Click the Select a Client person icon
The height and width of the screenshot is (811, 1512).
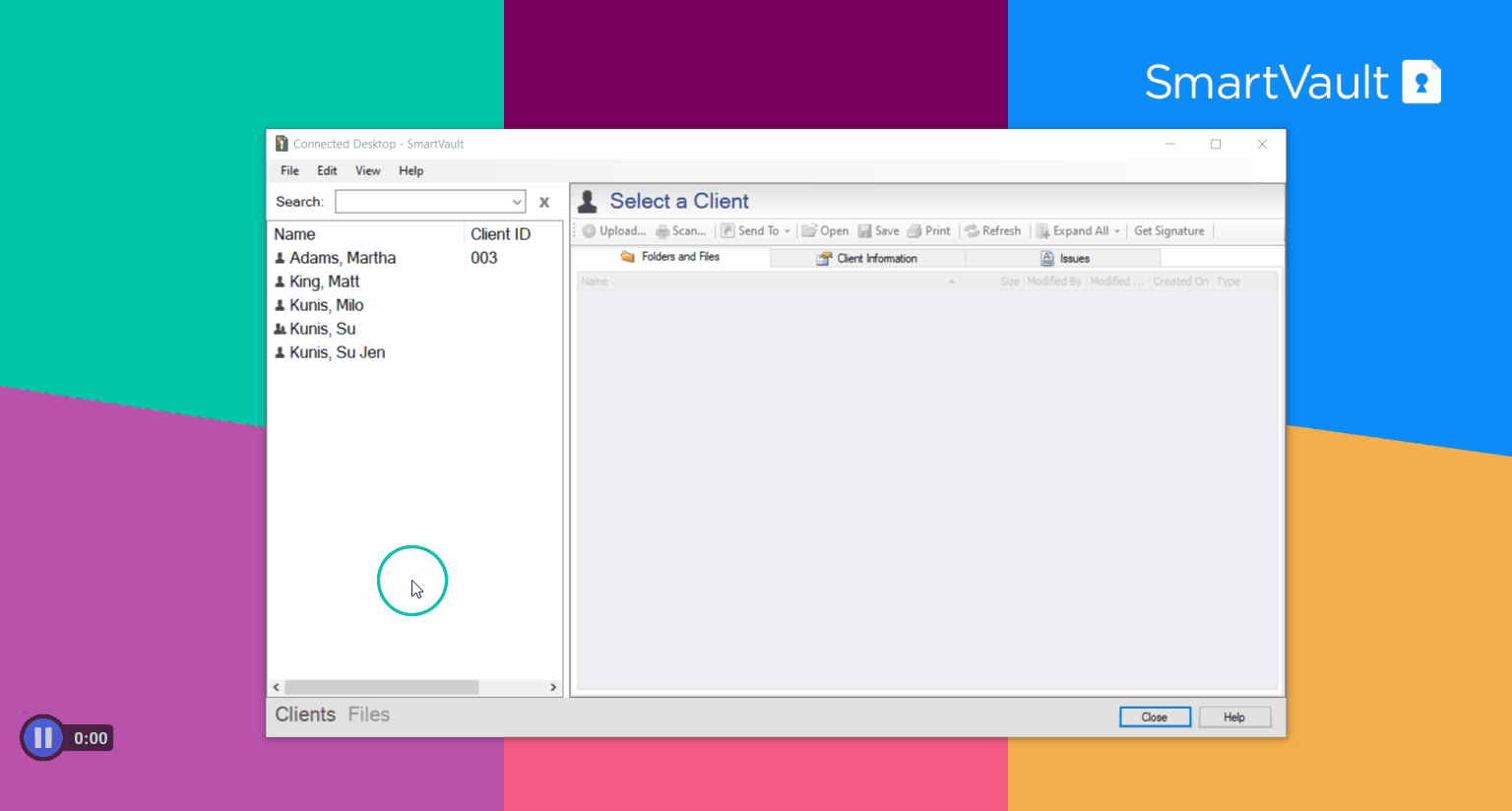click(x=588, y=202)
